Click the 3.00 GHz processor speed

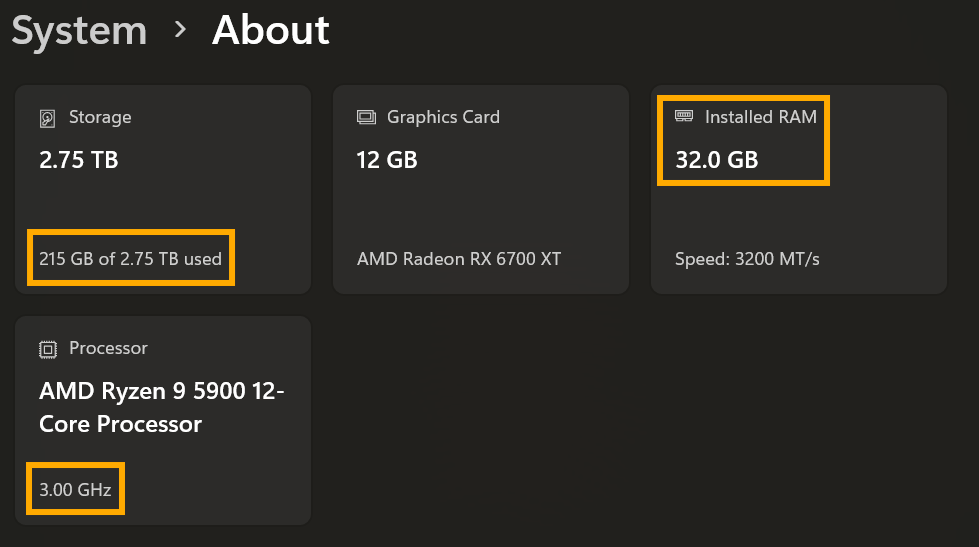click(x=75, y=490)
